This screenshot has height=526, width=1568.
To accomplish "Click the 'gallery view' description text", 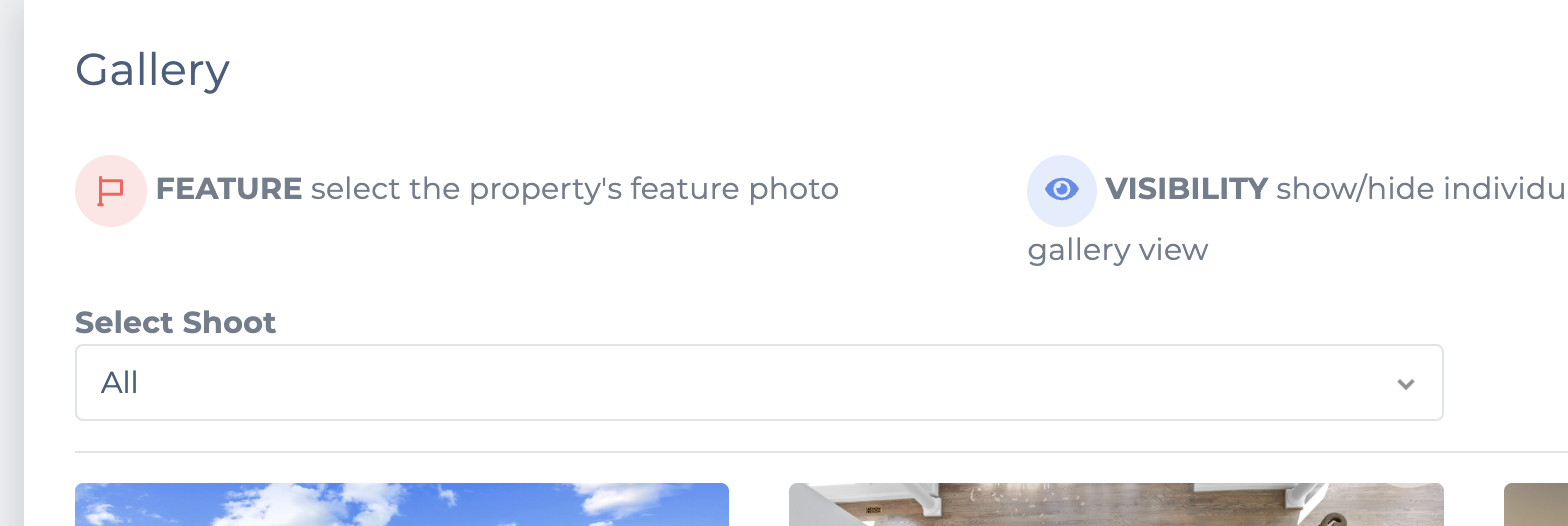I will (x=1118, y=250).
